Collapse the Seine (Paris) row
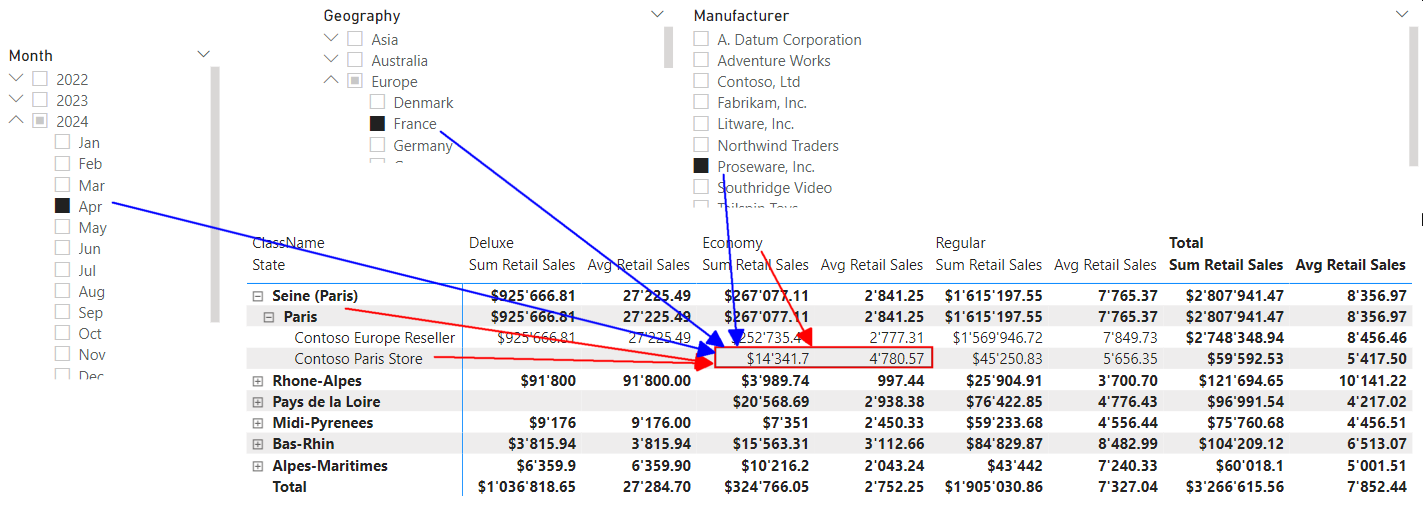This screenshot has width=1423, height=527. [x=258, y=296]
